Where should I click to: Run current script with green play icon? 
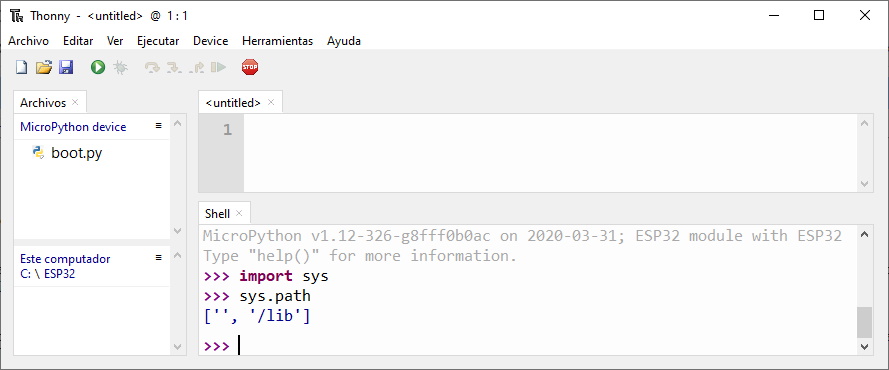tap(98, 67)
